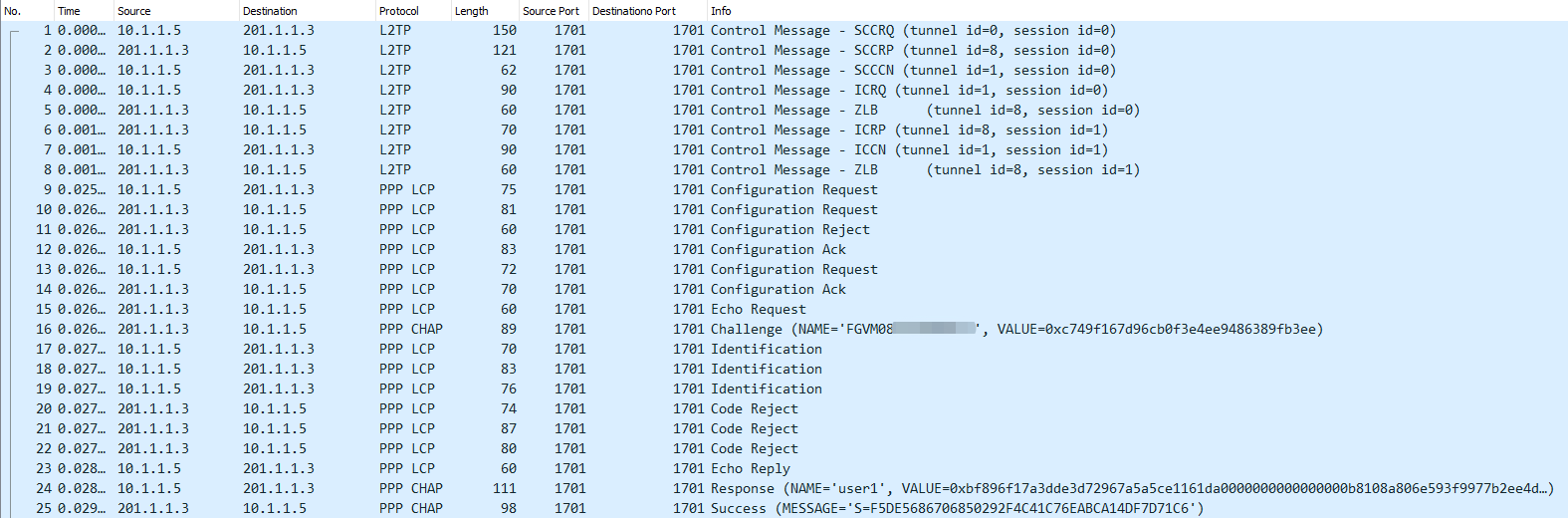Sort by Protocol column header
Screen dimensions: 1568x518
pos(398,11)
